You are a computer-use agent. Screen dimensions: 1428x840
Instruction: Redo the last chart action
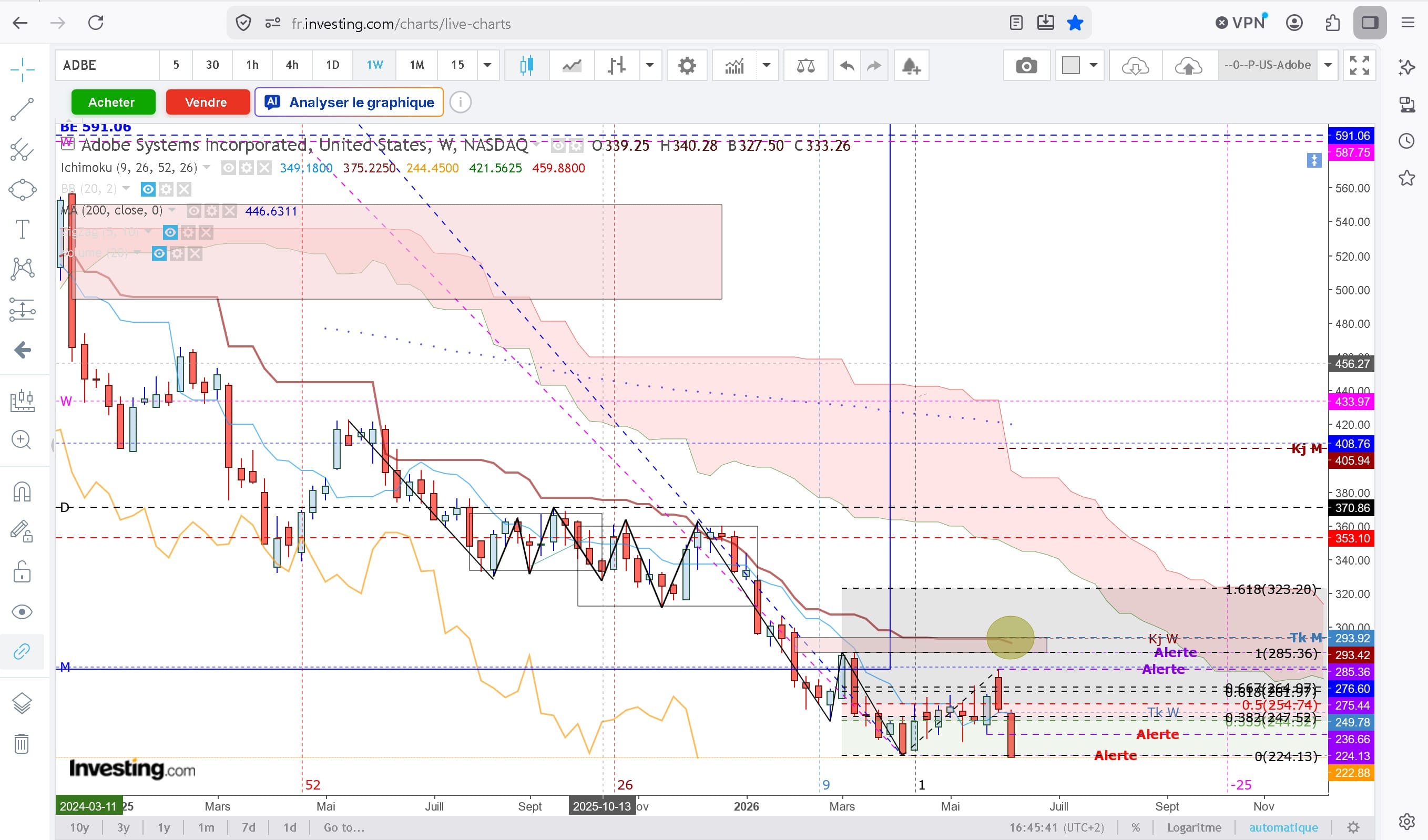pyautogui.click(x=874, y=65)
